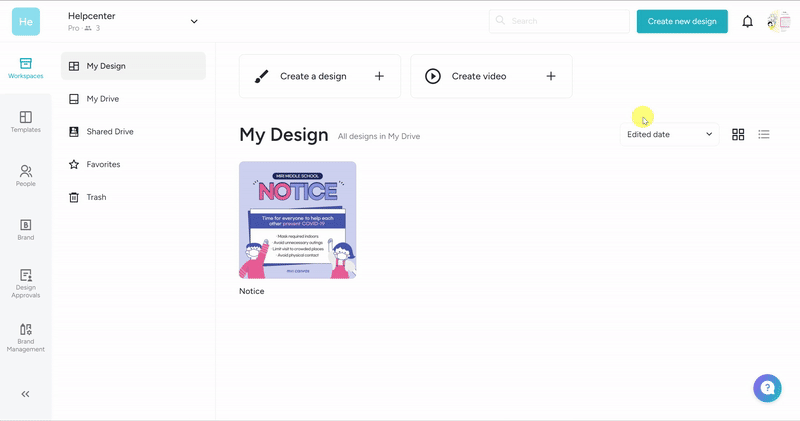Open Shared Drive from the navigation
The image size is (800, 421).
coord(109,132)
